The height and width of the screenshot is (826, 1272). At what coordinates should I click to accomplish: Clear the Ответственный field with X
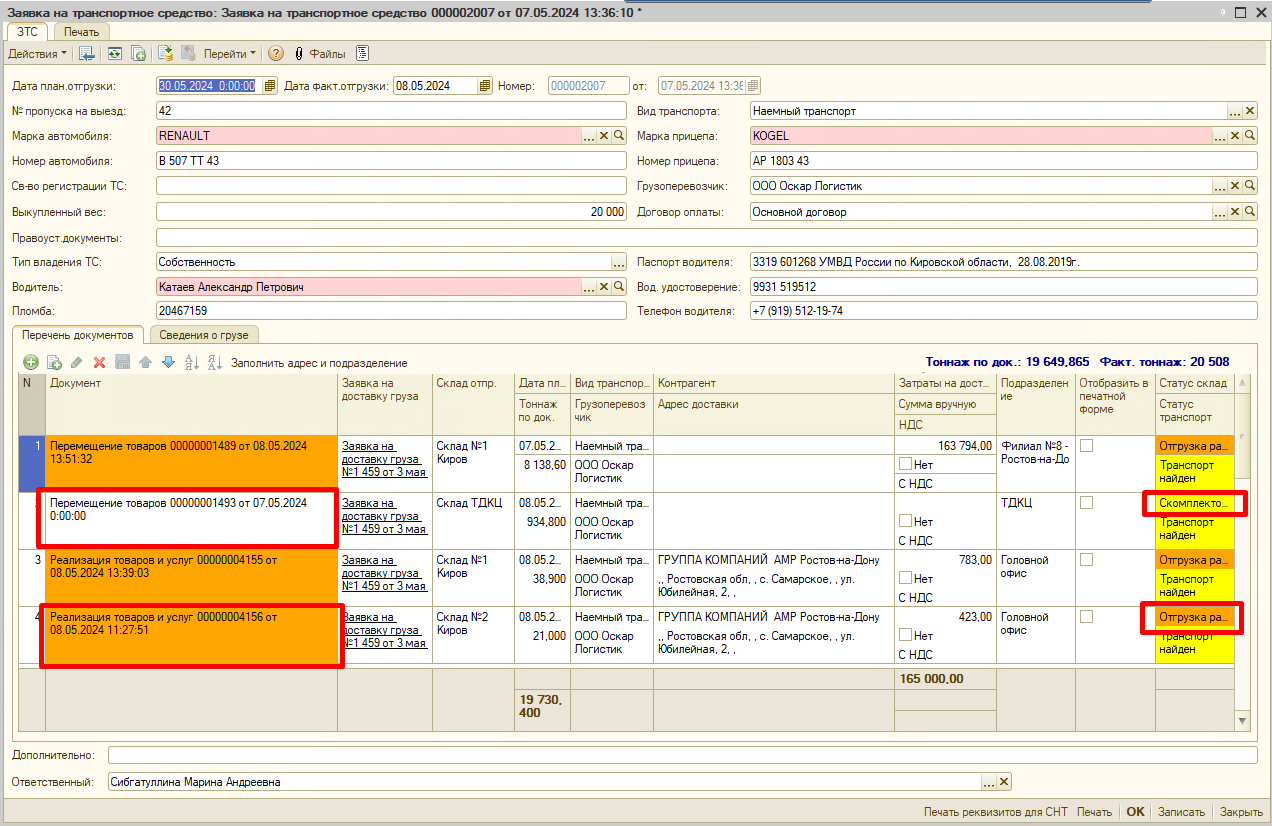(1004, 782)
